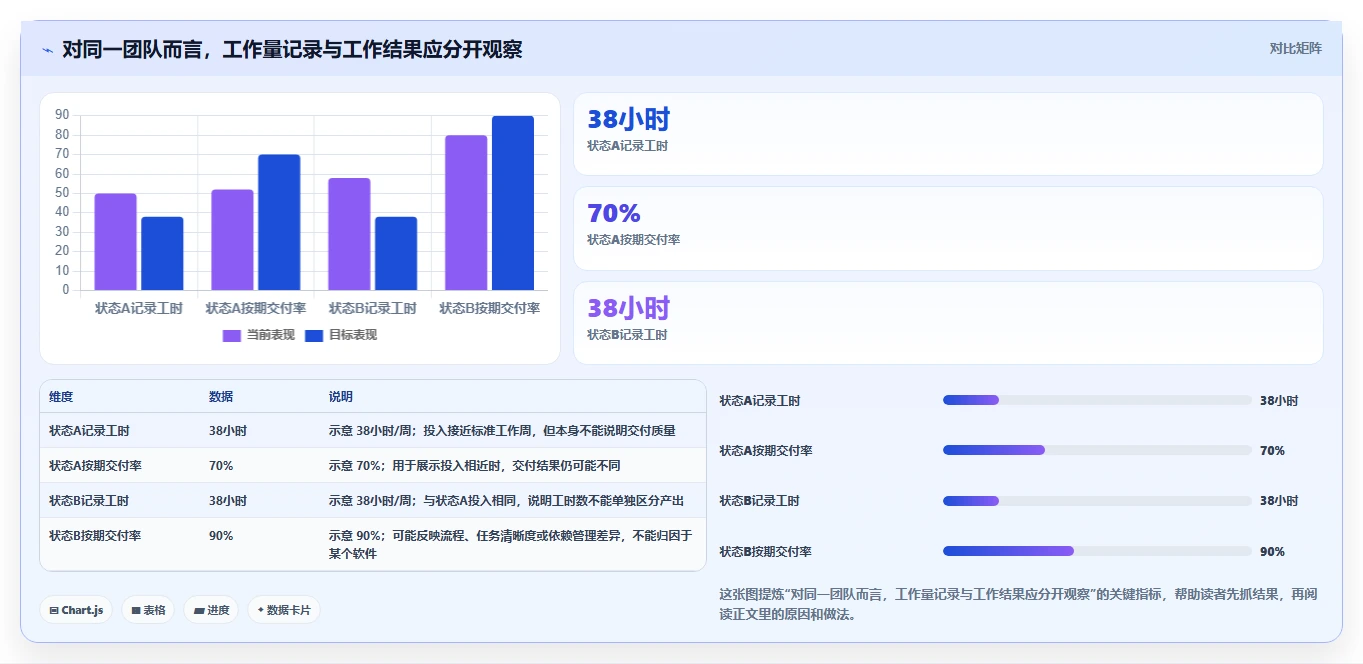Viewport: 1363px width, 664px height.
Task: Click the 状态A记录工时 x-axis label in chart
Action: click(139, 308)
